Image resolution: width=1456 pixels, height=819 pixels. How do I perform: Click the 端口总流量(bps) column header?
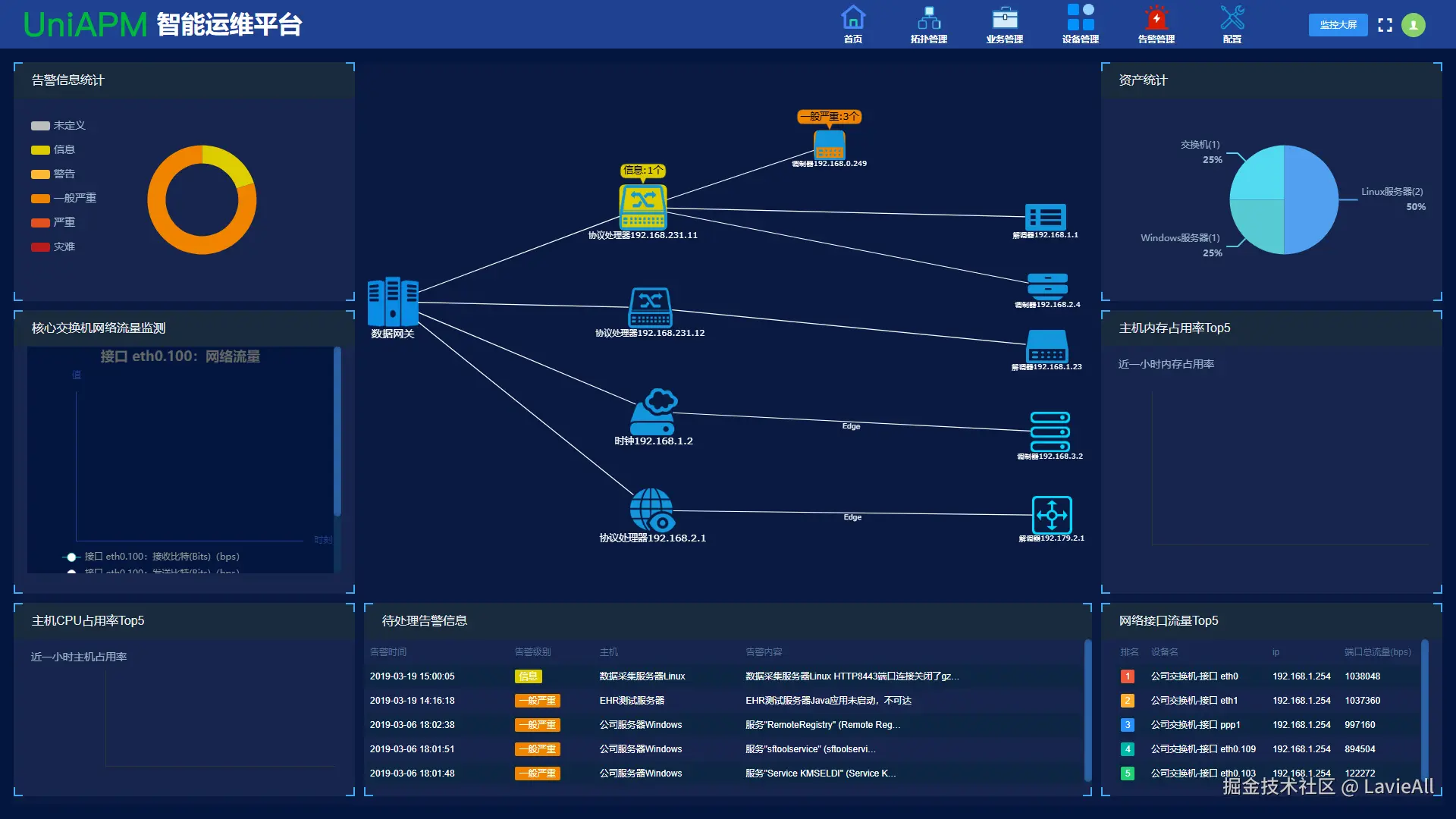click(x=1377, y=652)
